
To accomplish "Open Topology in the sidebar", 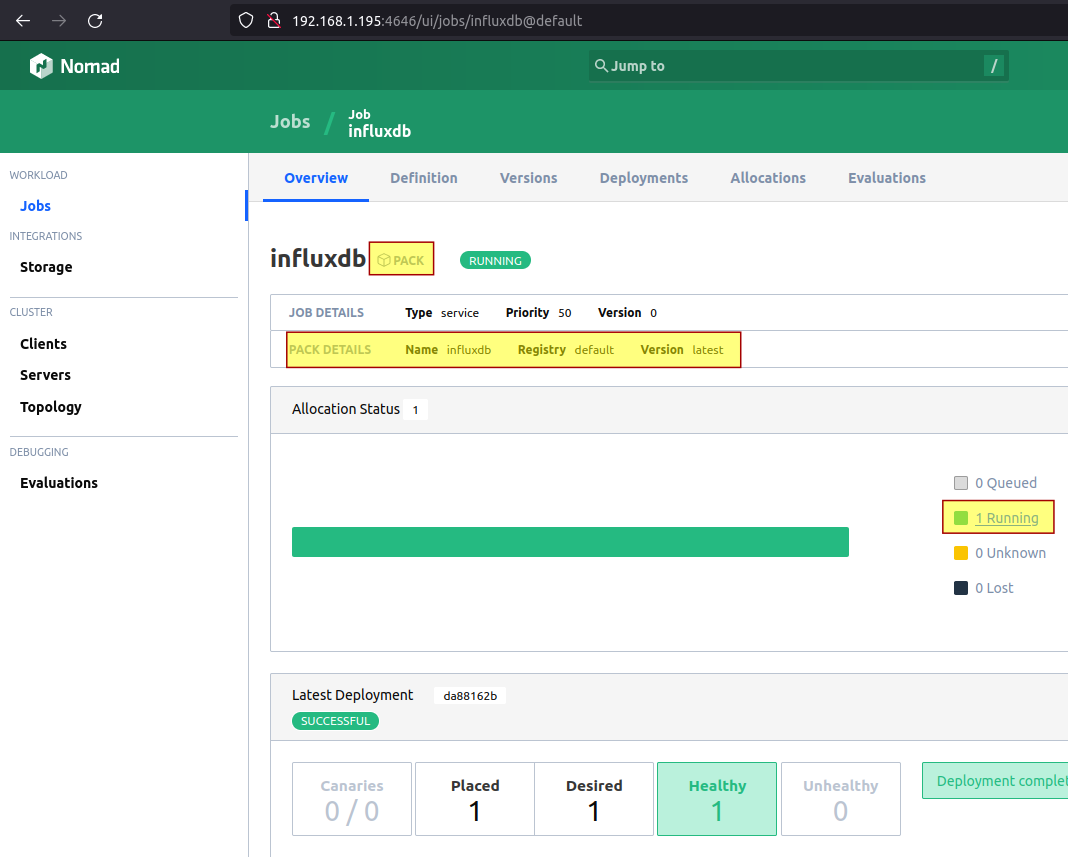I will pyautogui.click(x=51, y=407).
